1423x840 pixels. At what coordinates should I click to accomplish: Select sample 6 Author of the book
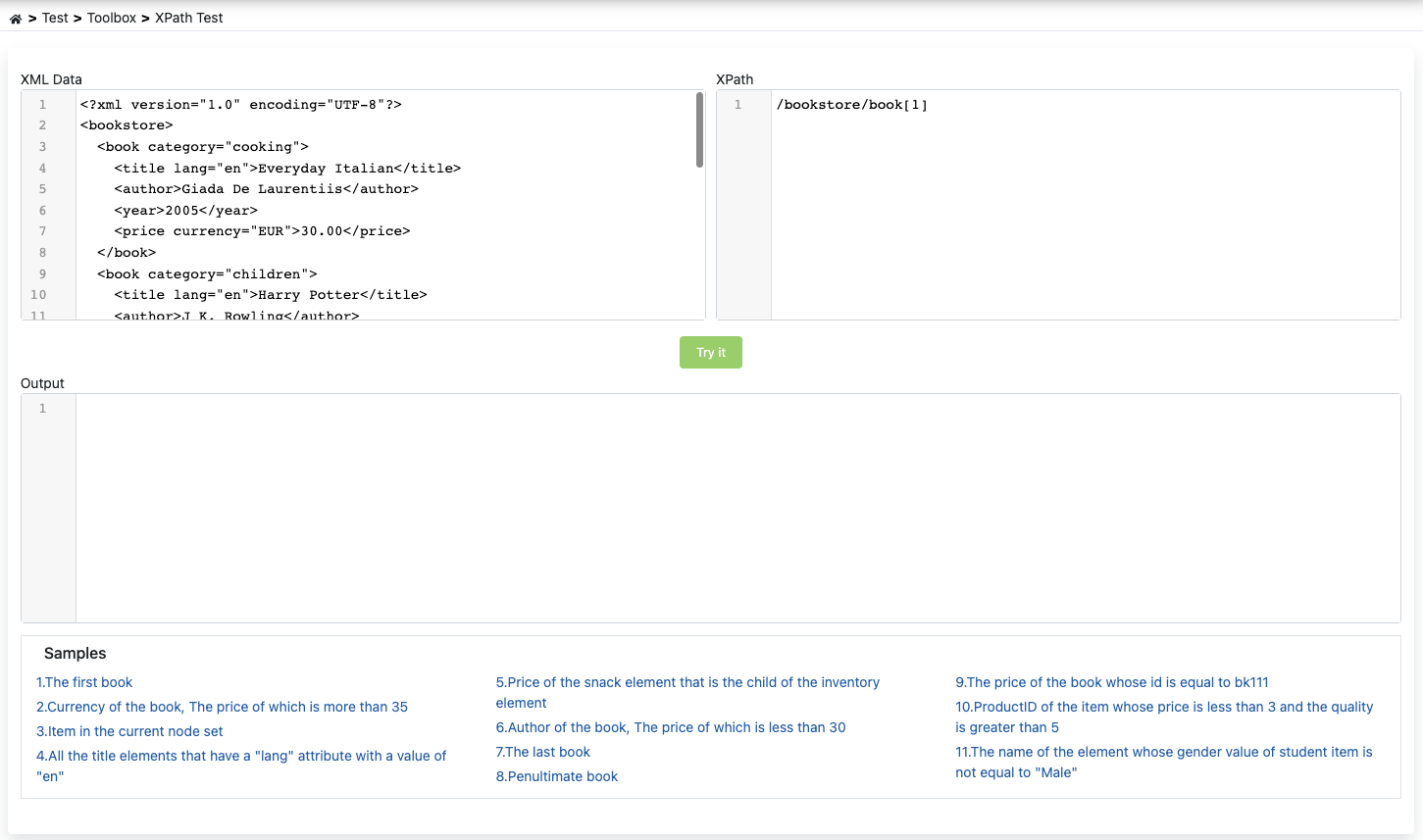[670, 727]
